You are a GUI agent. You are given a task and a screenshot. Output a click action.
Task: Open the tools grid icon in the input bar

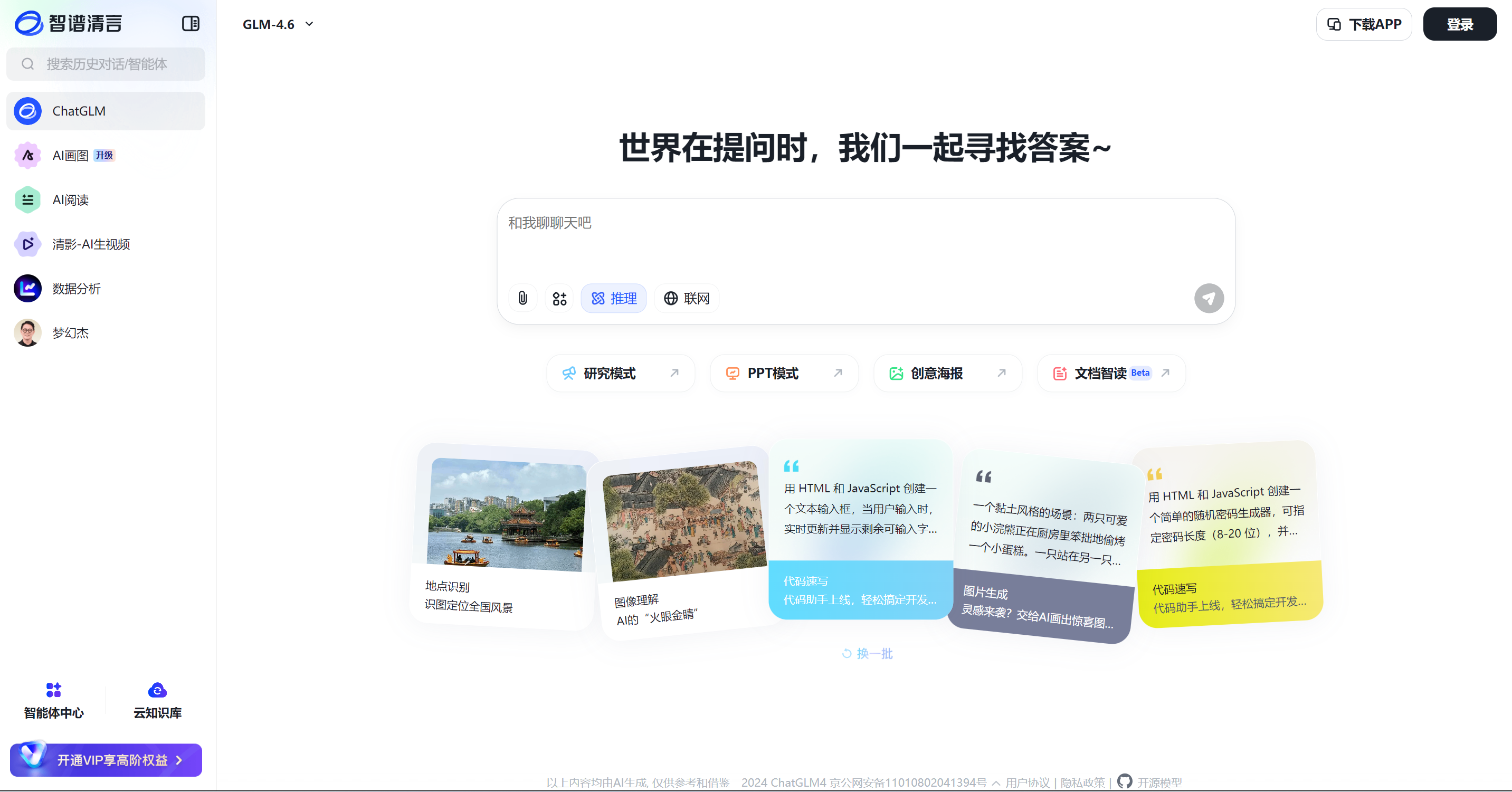pyautogui.click(x=559, y=298)
